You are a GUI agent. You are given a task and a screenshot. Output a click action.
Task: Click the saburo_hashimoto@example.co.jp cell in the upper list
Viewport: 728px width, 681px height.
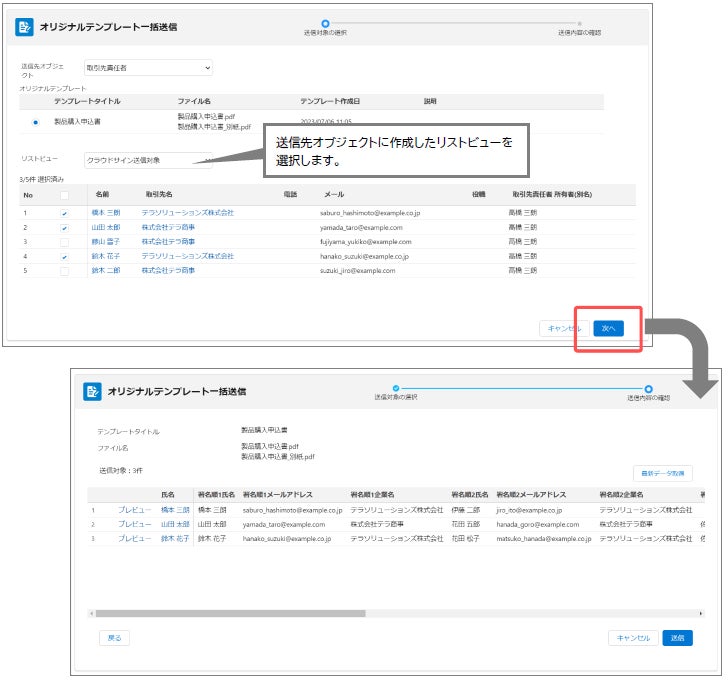(370, 213)
